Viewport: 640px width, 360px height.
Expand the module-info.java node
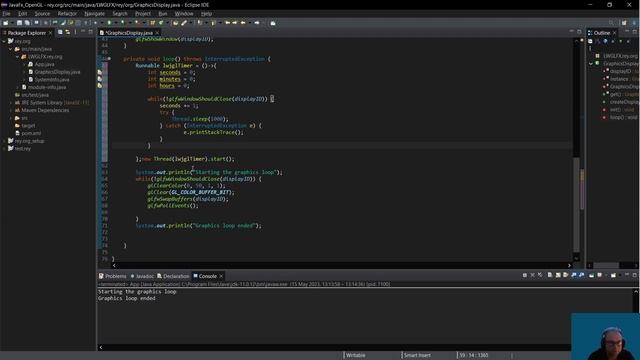point(18,87)
